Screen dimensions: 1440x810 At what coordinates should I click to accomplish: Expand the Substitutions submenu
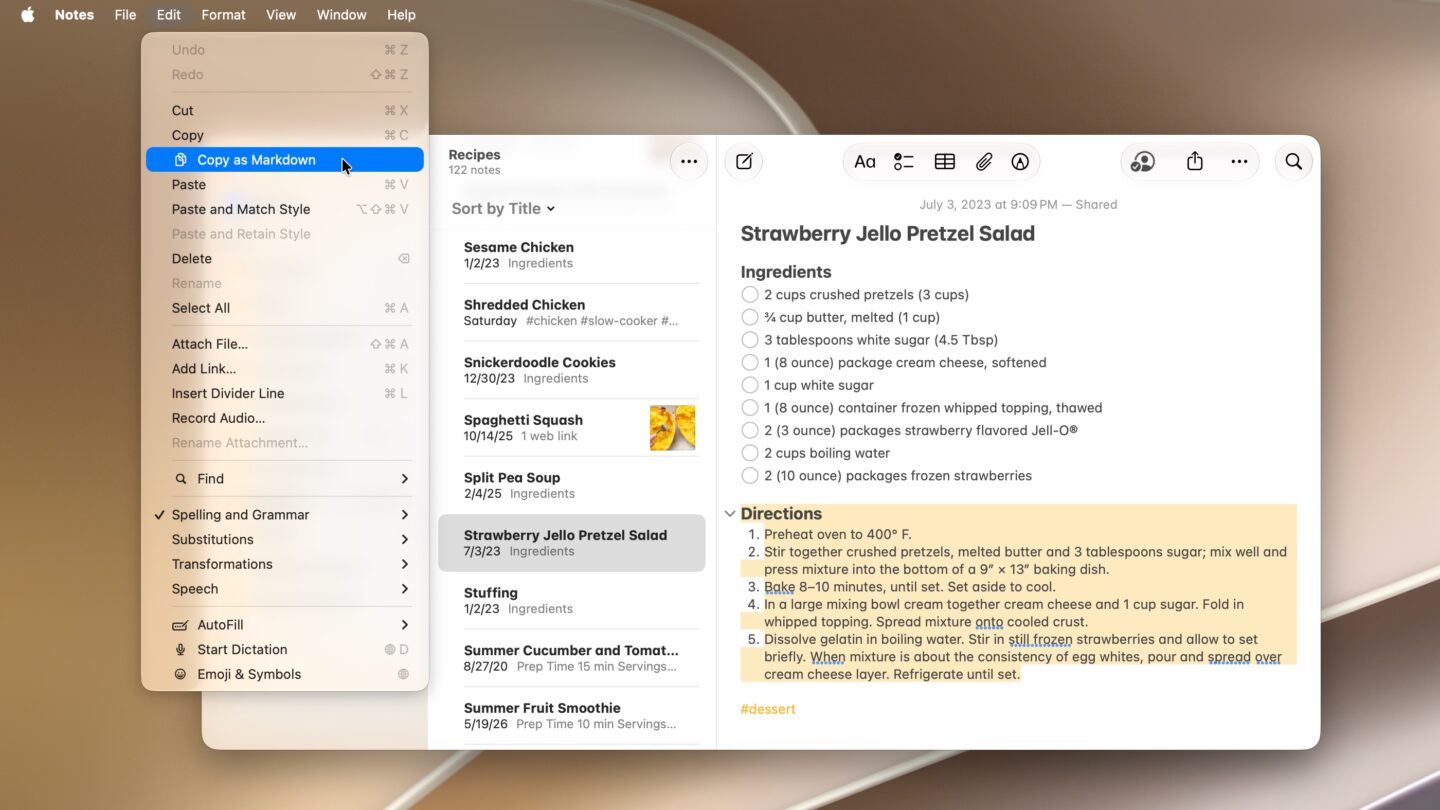(x=405, y=540)
